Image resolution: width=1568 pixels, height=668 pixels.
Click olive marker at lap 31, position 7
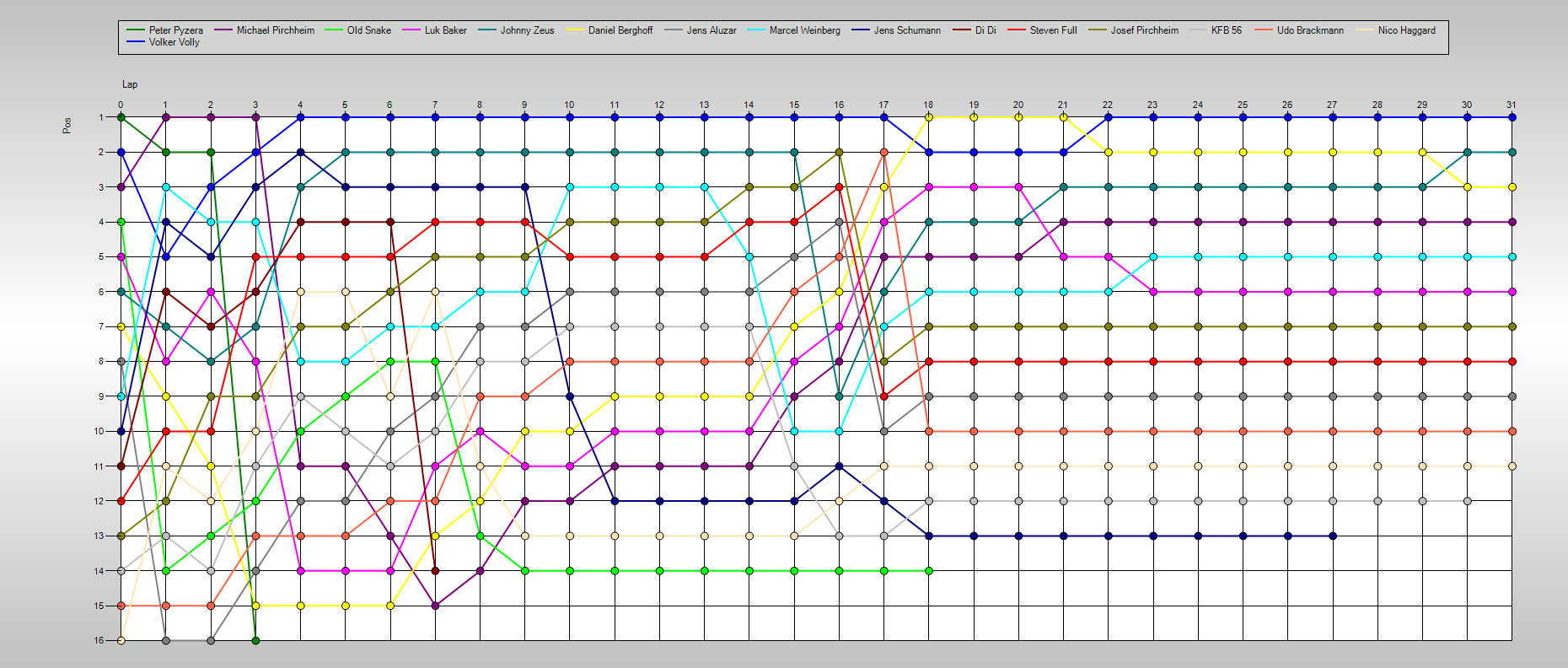tap(1512, 326)
